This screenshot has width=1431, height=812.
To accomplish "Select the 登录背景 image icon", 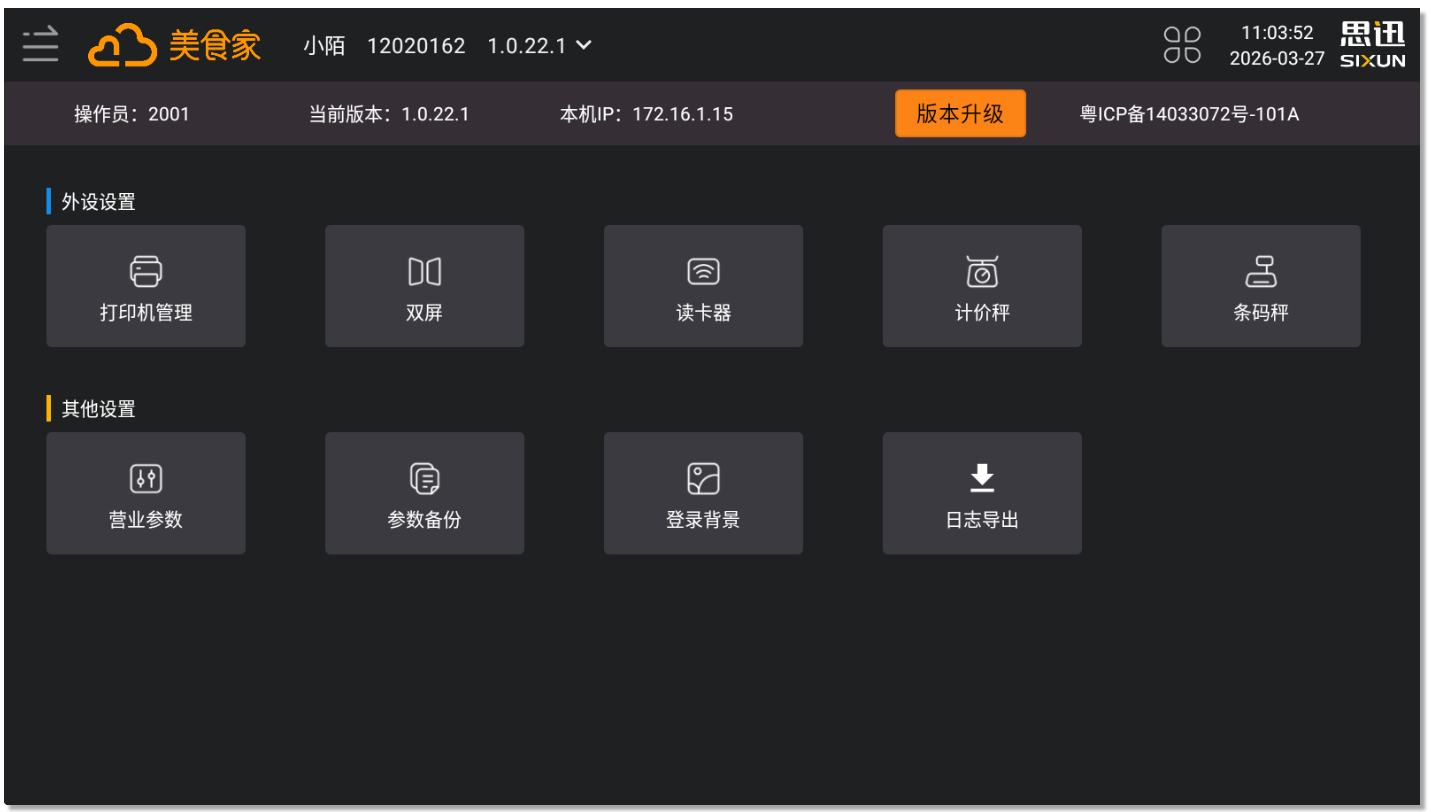I will point(703,479).
